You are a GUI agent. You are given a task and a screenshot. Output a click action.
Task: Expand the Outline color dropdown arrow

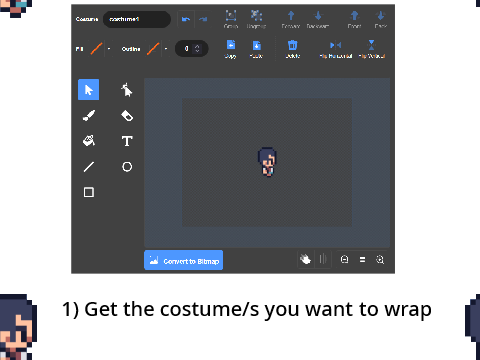(166, 49)
